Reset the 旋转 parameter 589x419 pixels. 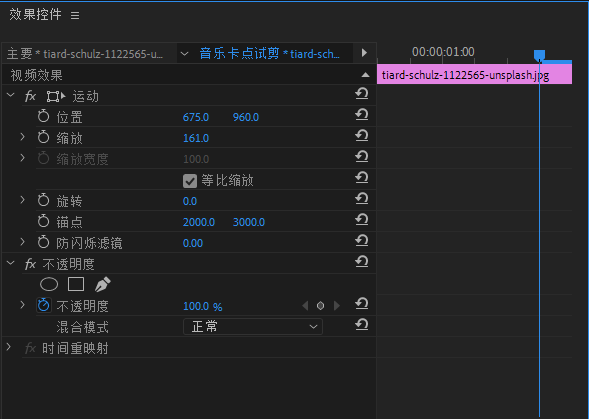pos(361,199)
